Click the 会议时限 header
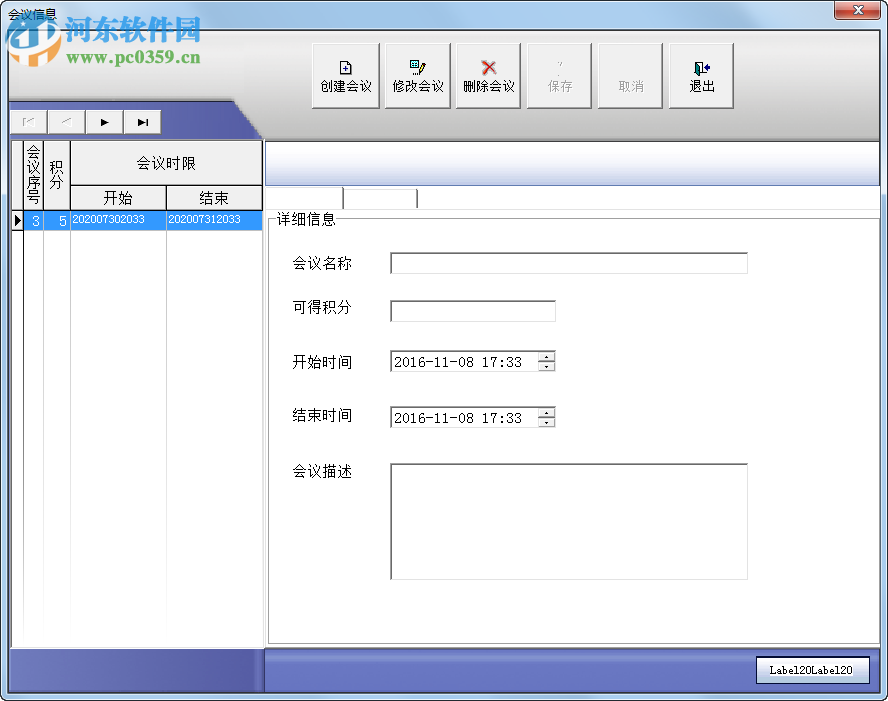 (x=166, y=163)
